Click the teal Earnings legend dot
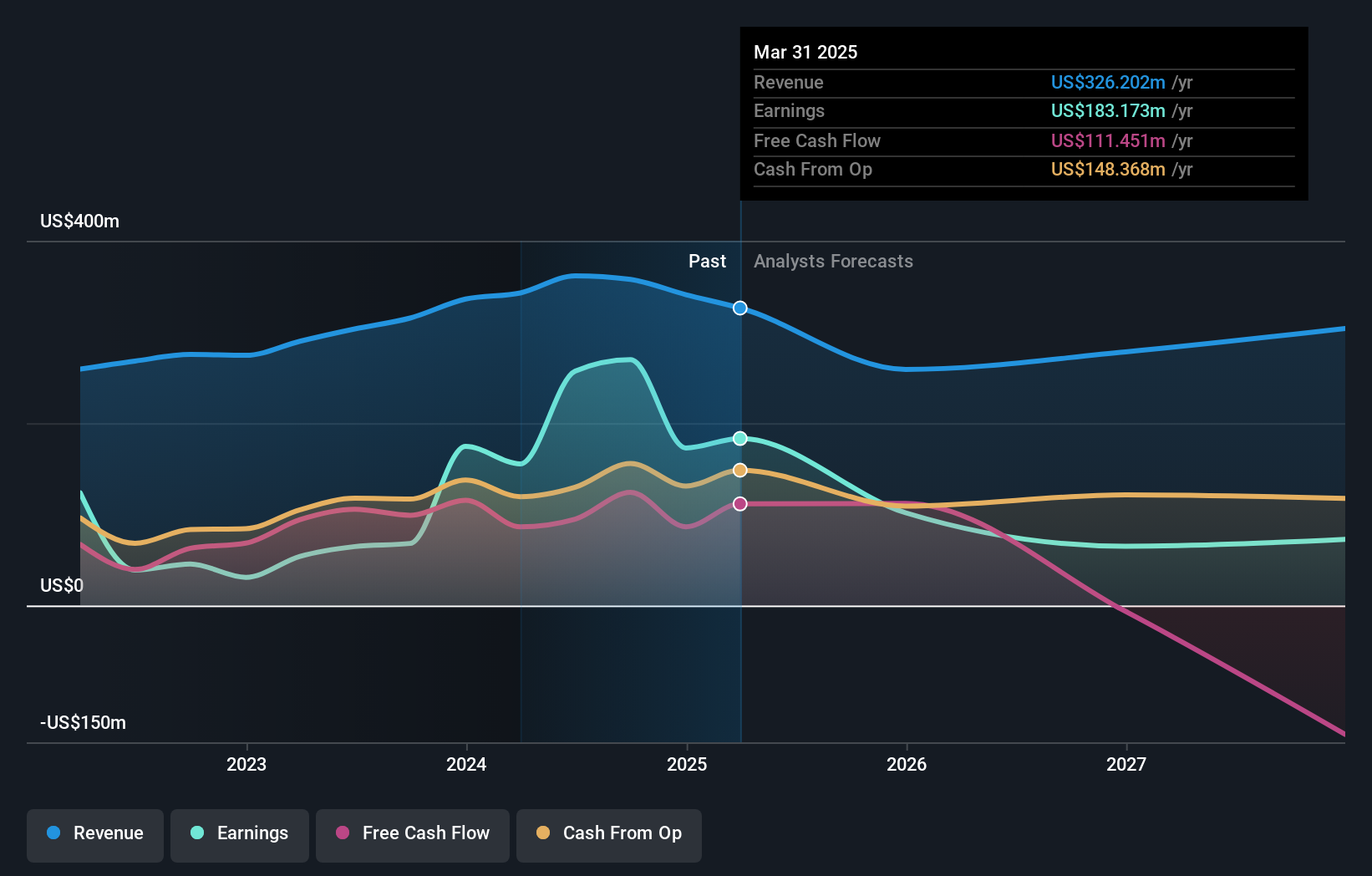 pos(197,833)
